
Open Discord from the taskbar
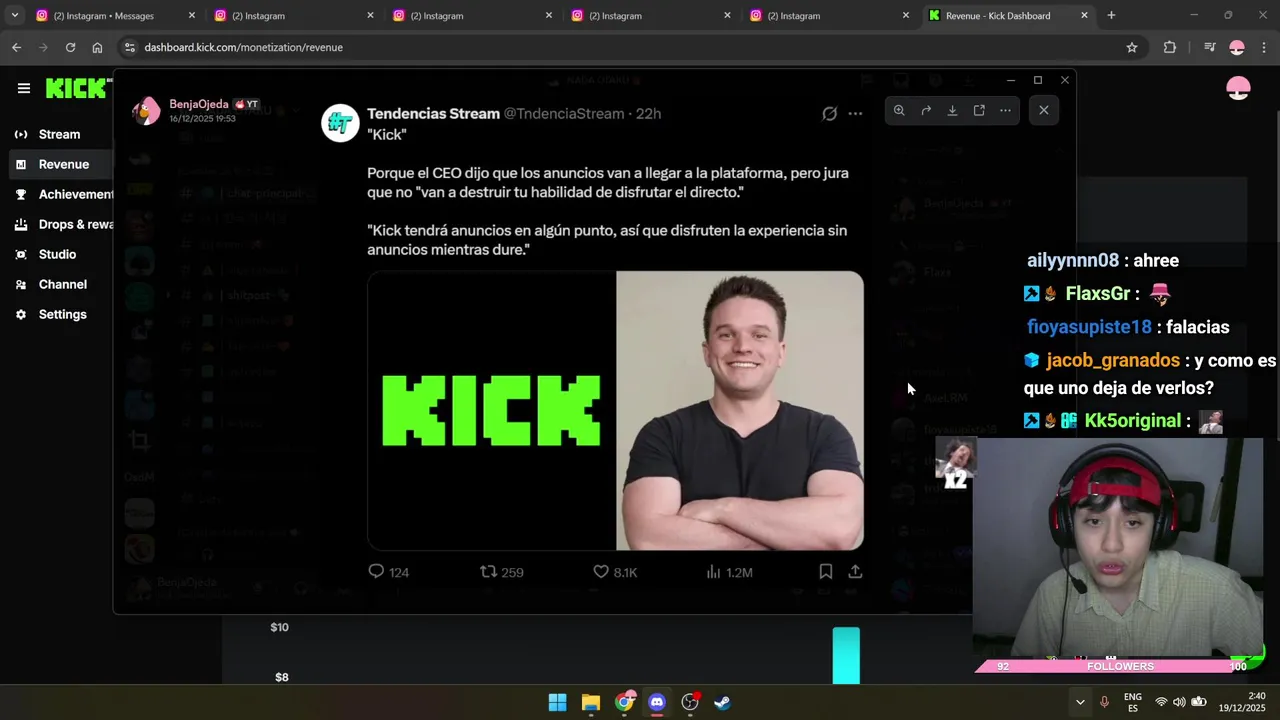[657, 702]
